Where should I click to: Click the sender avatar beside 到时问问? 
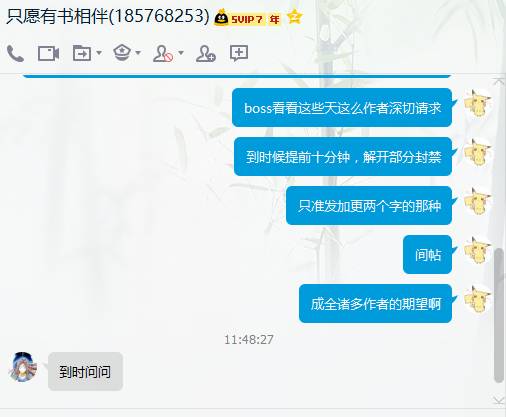coord(23,366)
